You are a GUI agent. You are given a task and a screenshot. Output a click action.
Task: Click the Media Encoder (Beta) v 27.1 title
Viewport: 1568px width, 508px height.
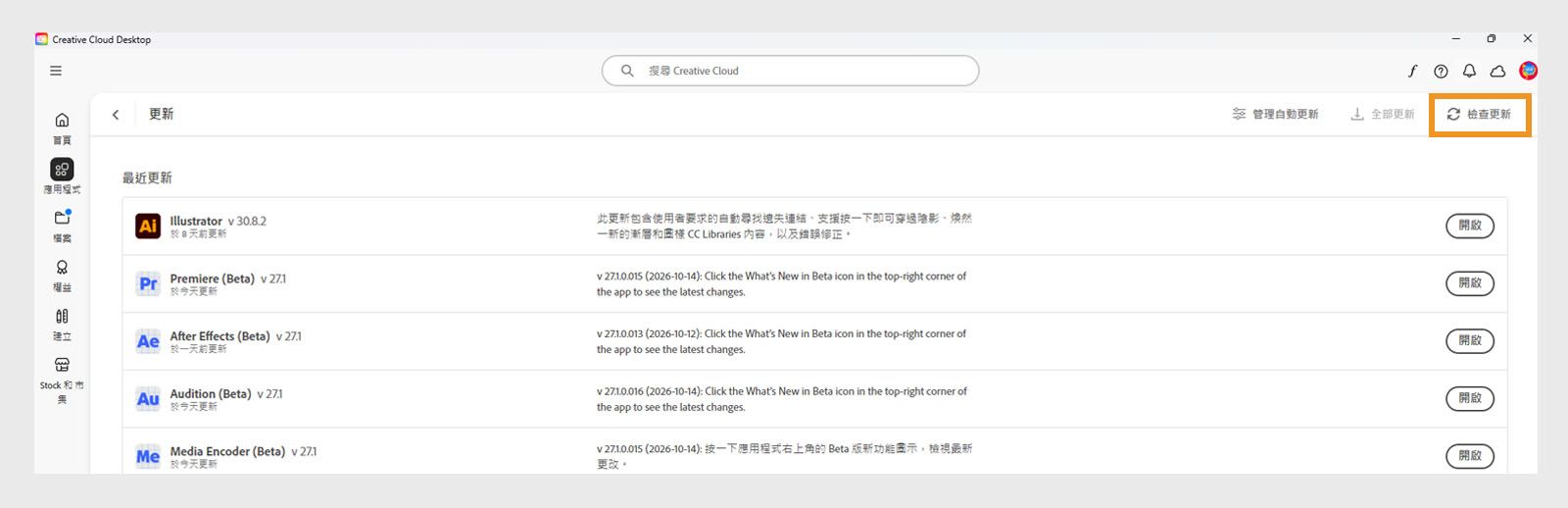[x=243, y=452]
